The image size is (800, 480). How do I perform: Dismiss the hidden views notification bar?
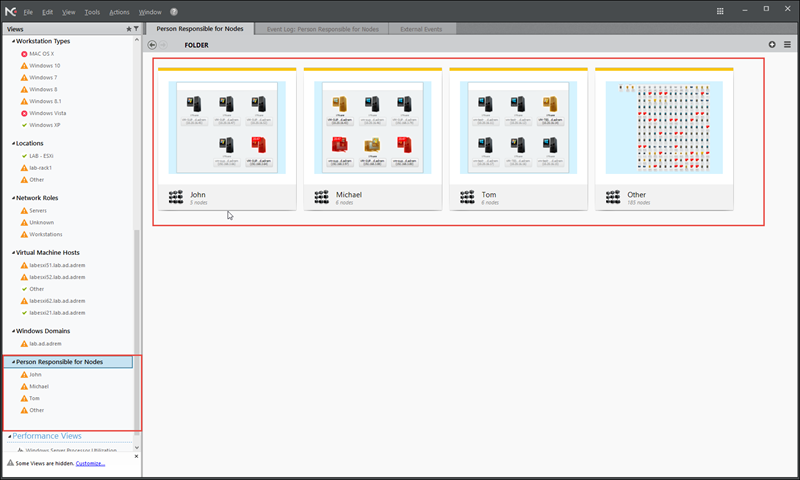[135, 463]
